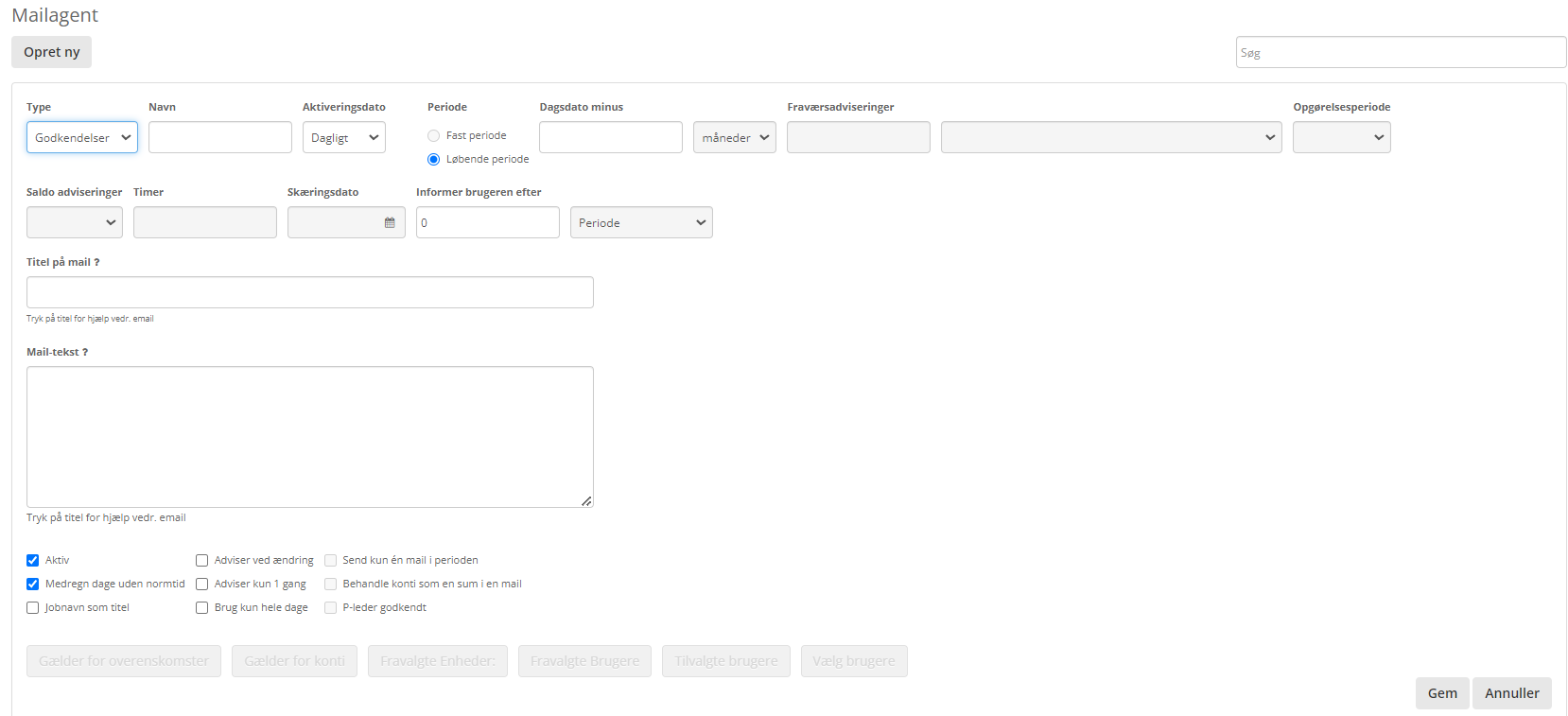The height and width of the screenshot is (716, 1568).
Task: Enable Brug kun hele dage checkbox
Action: click(x=202, y=608)
